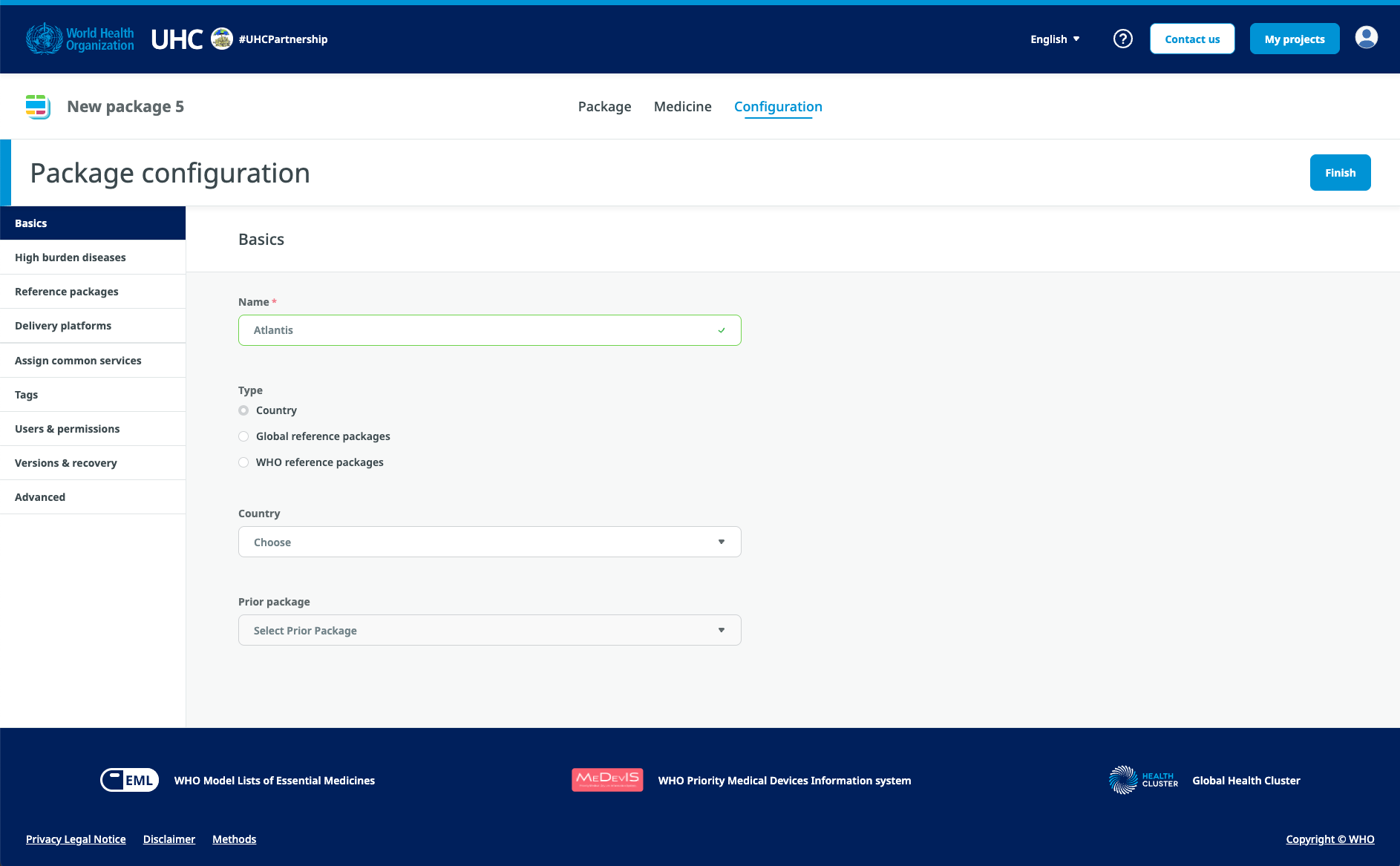Open the help question mark icon

tap(1122, 39)
